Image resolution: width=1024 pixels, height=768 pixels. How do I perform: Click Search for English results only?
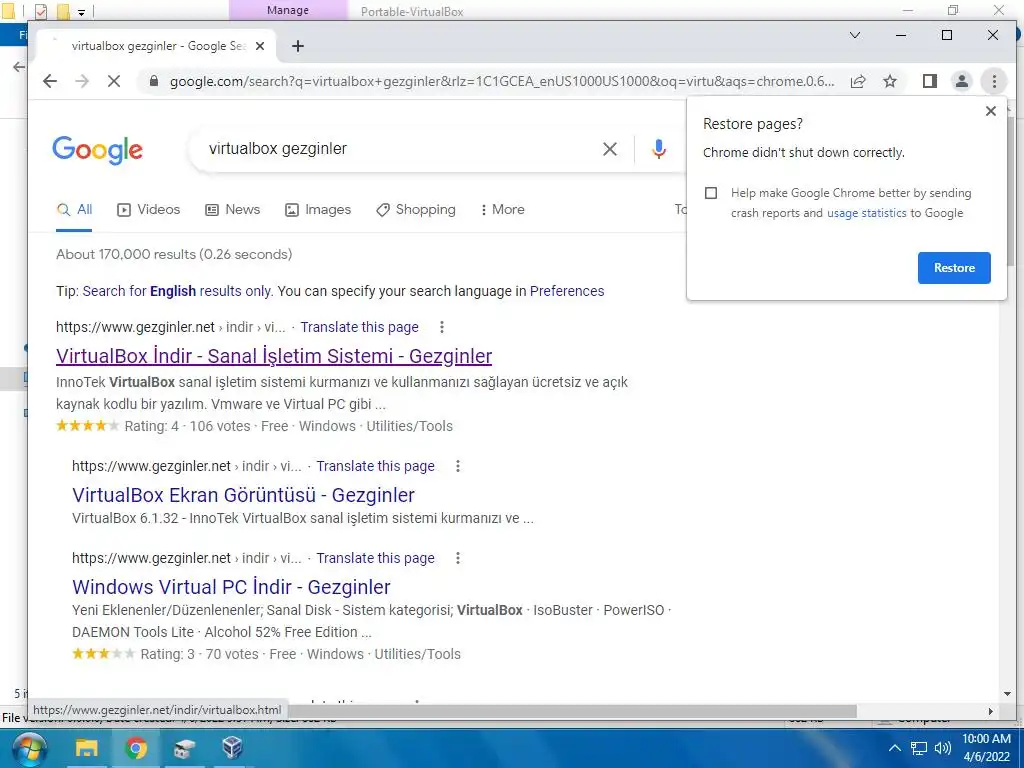click(177, 291)
